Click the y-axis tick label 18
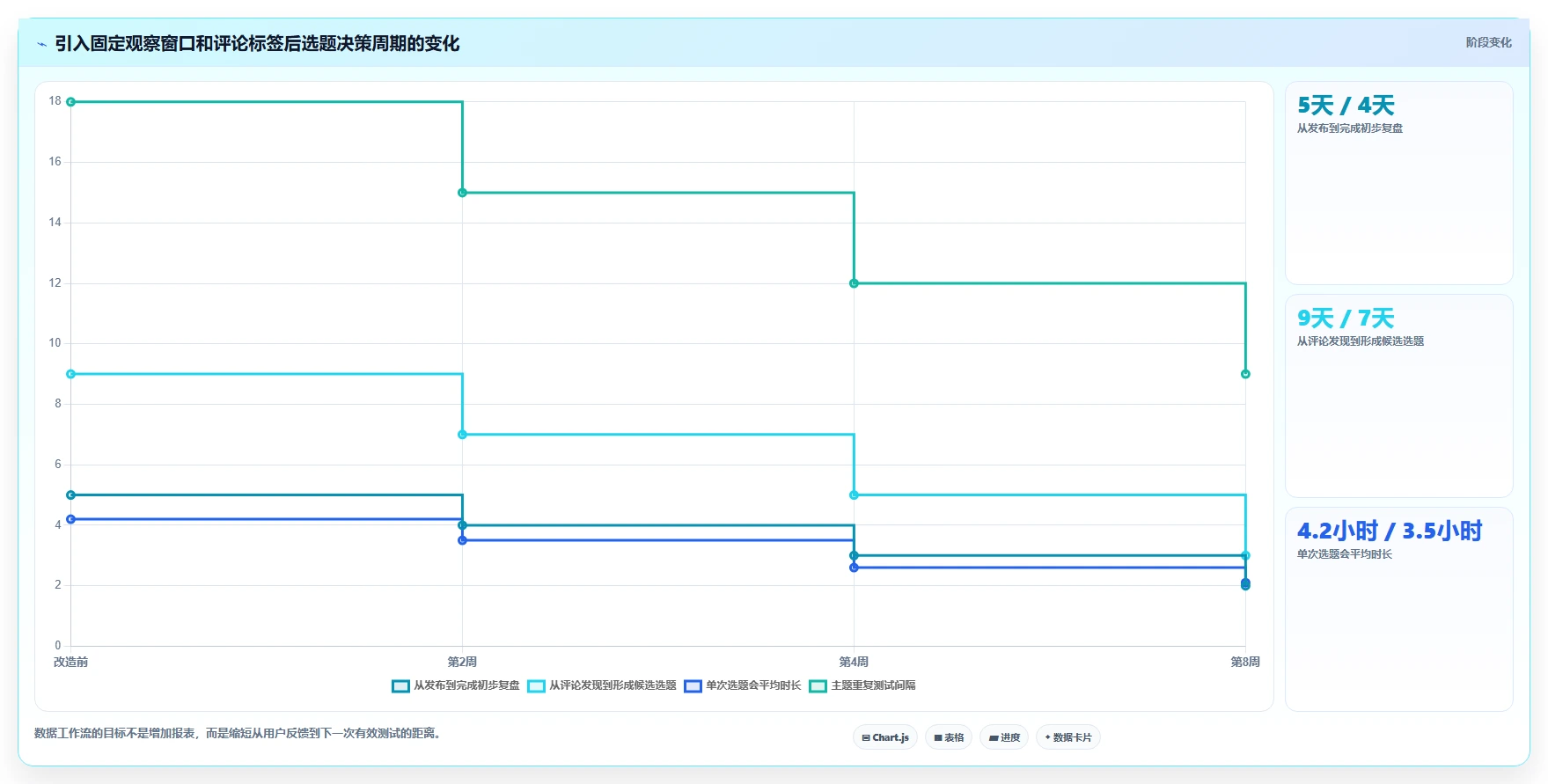1548x784 pixels. 55,101
